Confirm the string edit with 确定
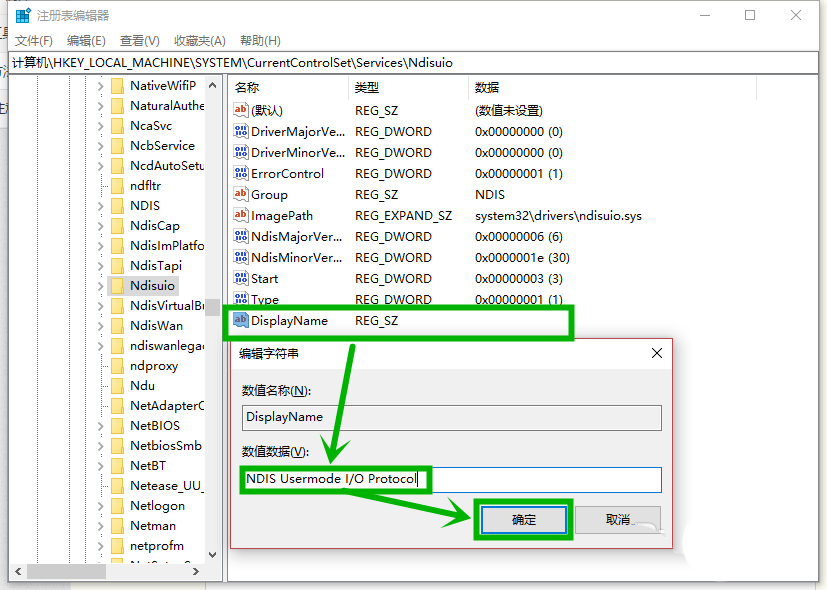 tap(524, 520)
